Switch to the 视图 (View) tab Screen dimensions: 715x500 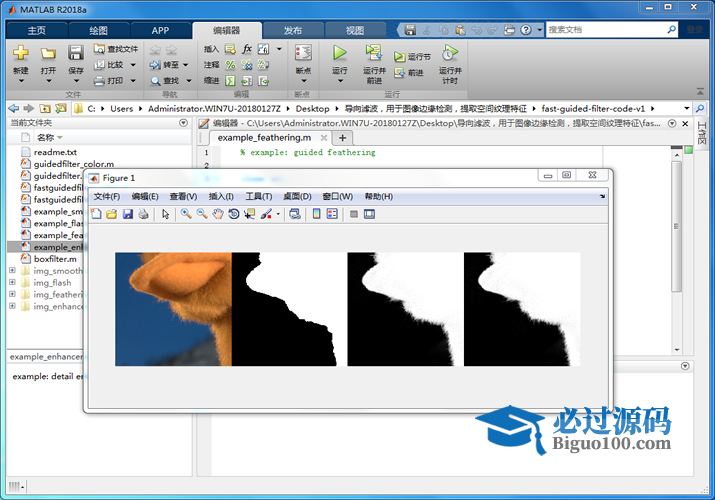point(355,31)
